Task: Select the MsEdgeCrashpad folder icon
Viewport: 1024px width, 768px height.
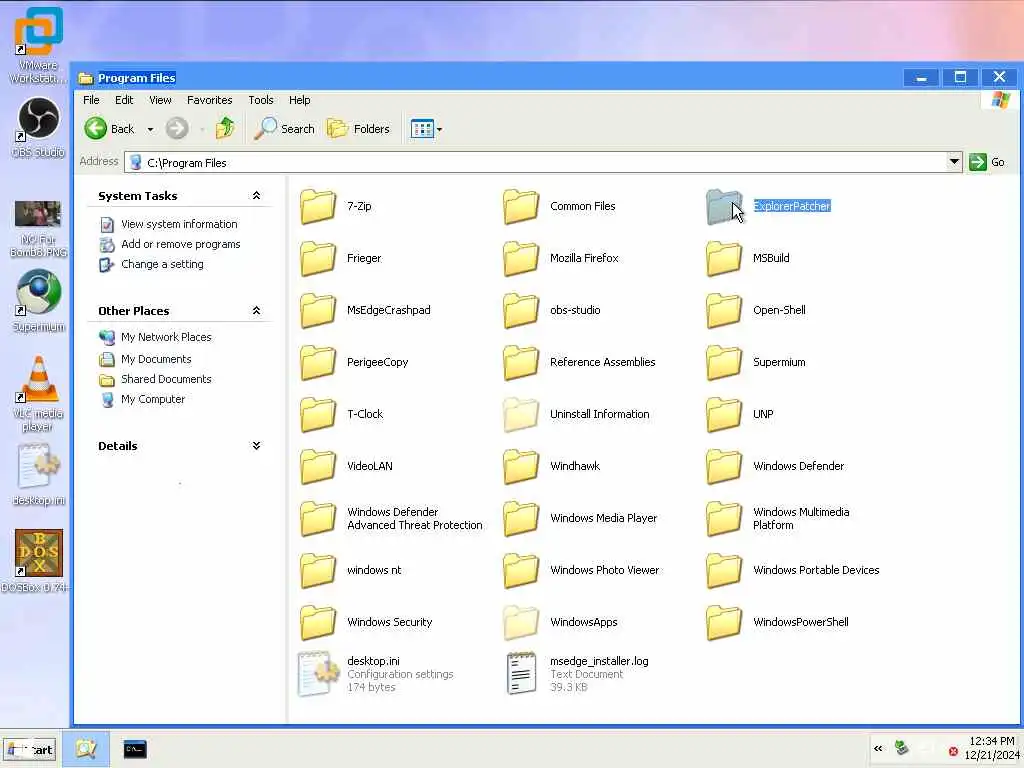Action: [x=318, y=310]
